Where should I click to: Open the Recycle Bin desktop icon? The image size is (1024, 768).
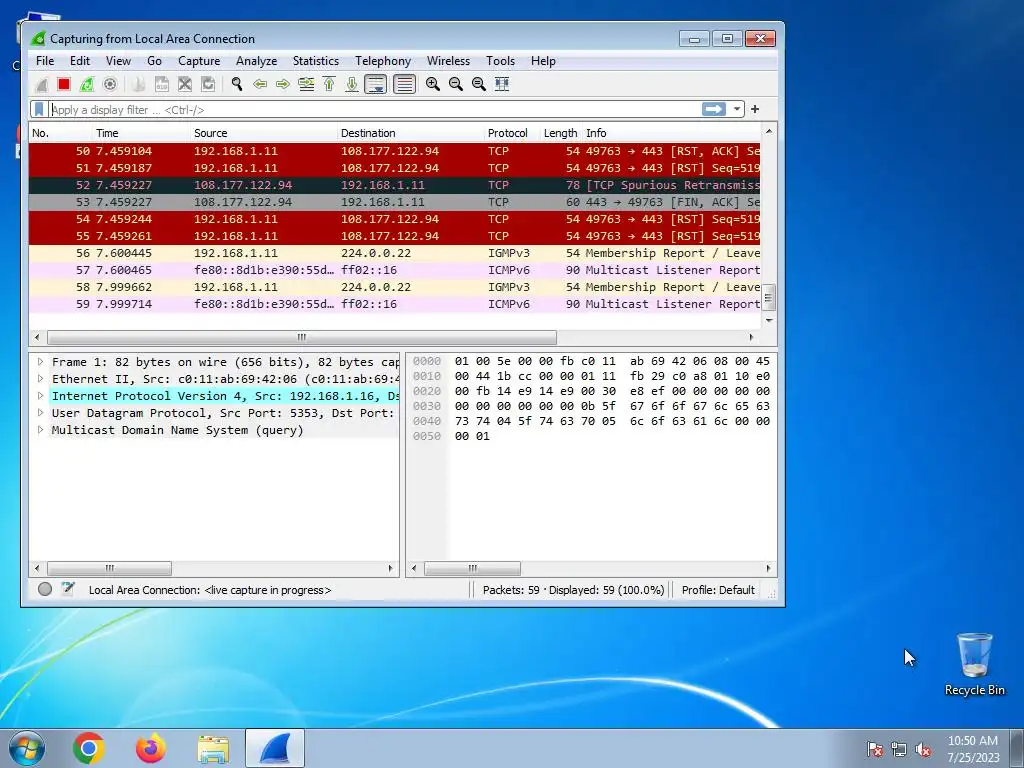tap(974, 664)
